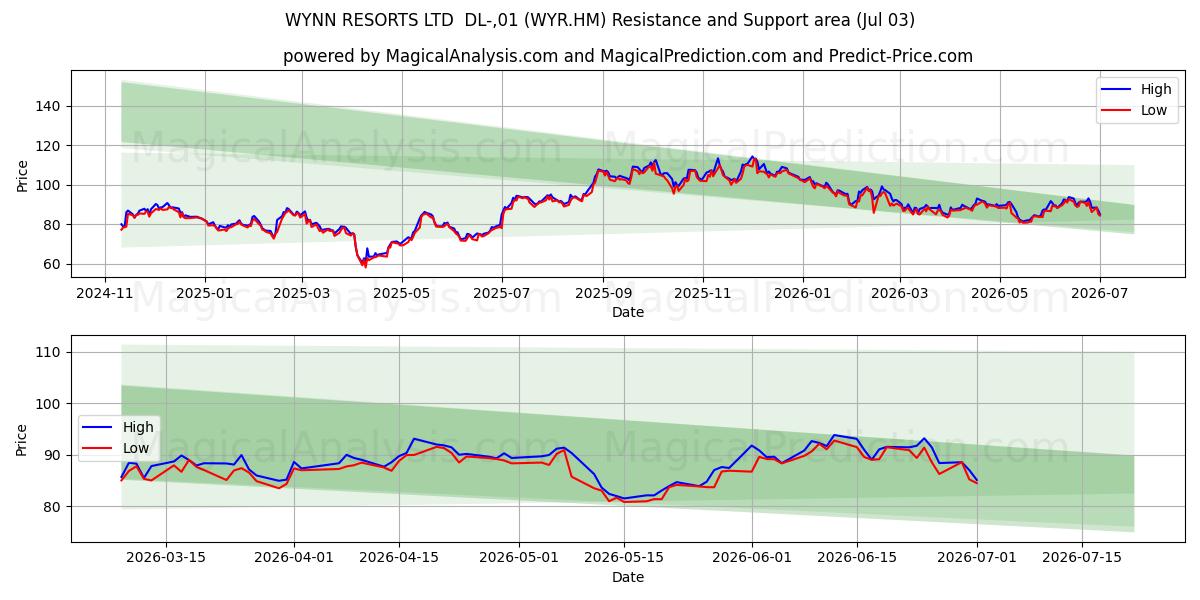Click the '2026-07' tick label on top chart

pyautogui.click(x=1099, y=295)
